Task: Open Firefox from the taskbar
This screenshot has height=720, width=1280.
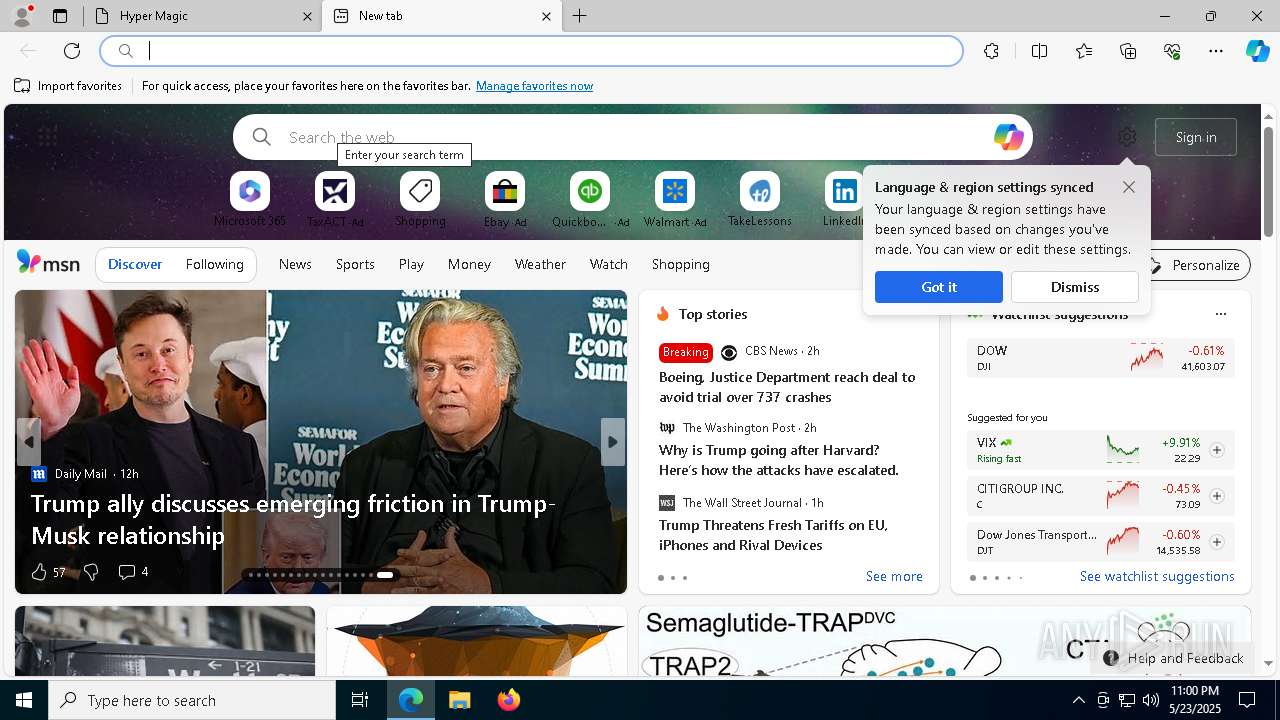Action: (x=509, y=700)
